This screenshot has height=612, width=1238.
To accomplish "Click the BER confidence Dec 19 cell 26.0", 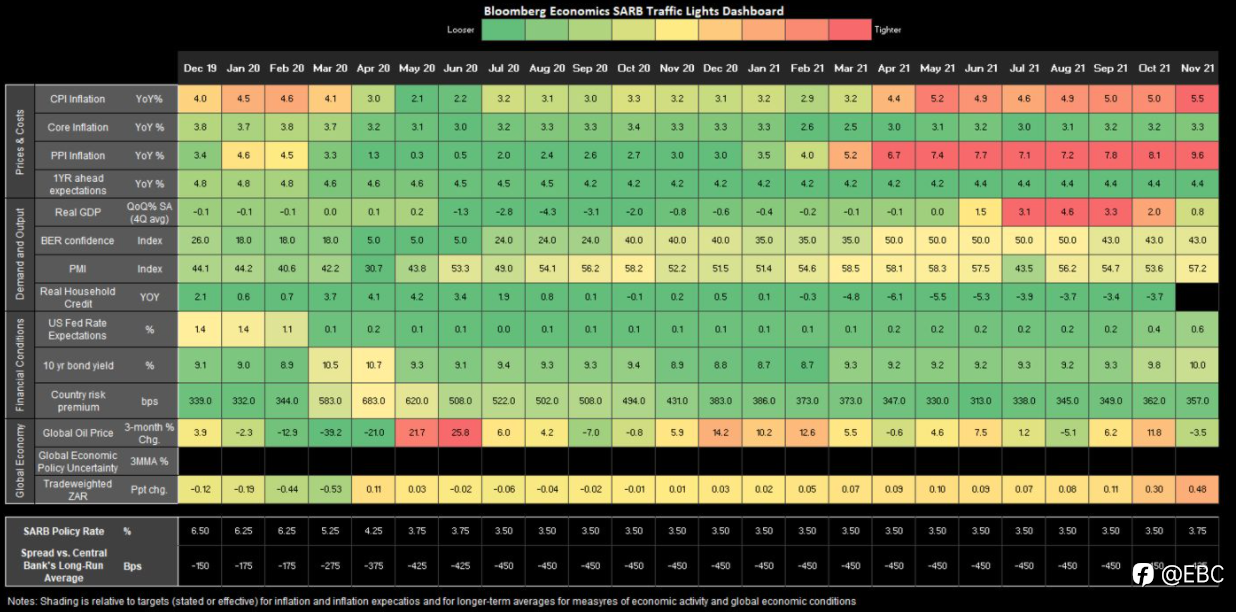I will (x=200, y=240).
